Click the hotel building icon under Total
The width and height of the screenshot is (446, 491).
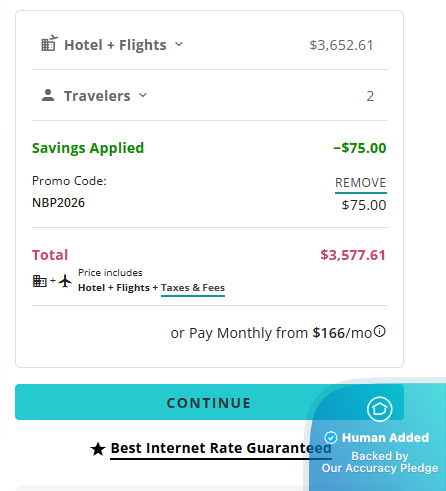click(40, 281)
